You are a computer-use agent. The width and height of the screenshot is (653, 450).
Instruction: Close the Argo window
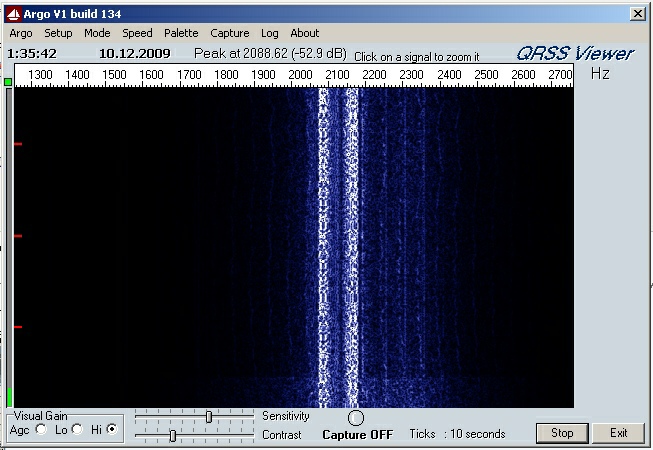click(638, 14)
